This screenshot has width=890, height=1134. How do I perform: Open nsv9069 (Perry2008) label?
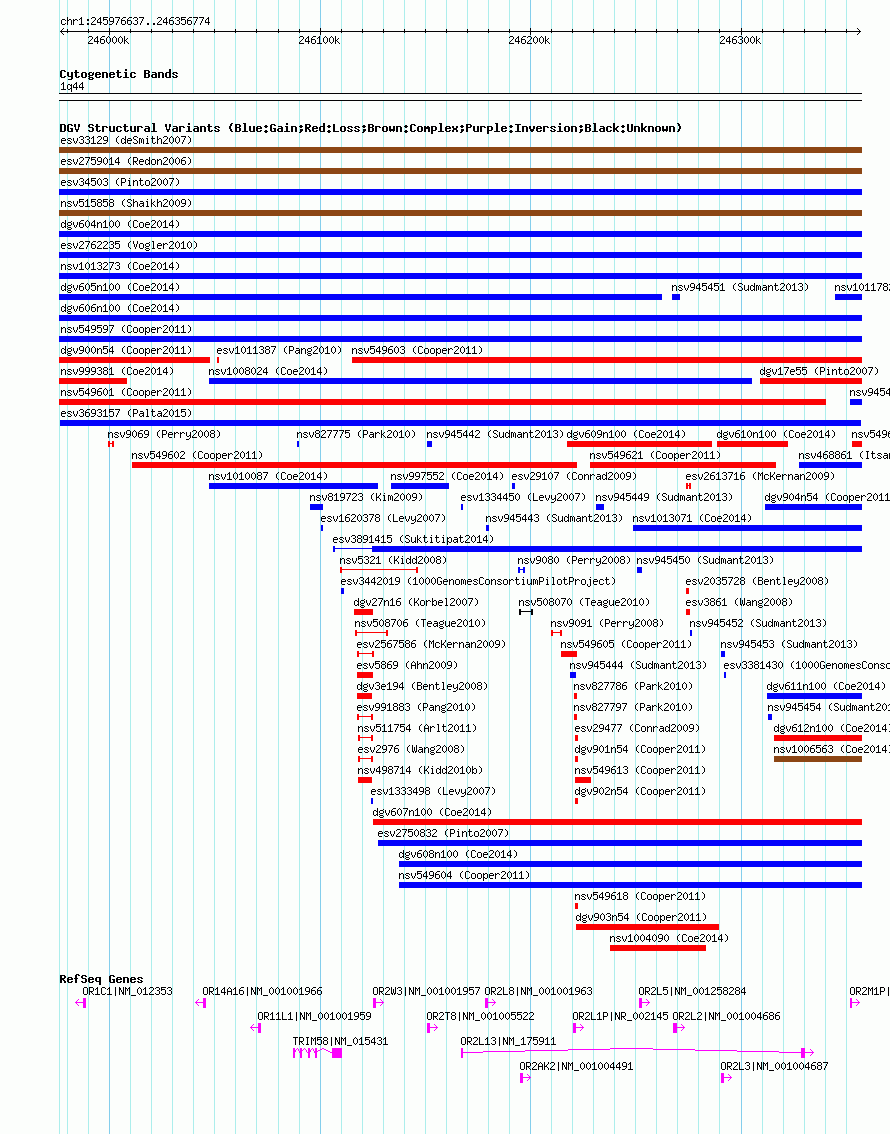[x=164, y=434]
